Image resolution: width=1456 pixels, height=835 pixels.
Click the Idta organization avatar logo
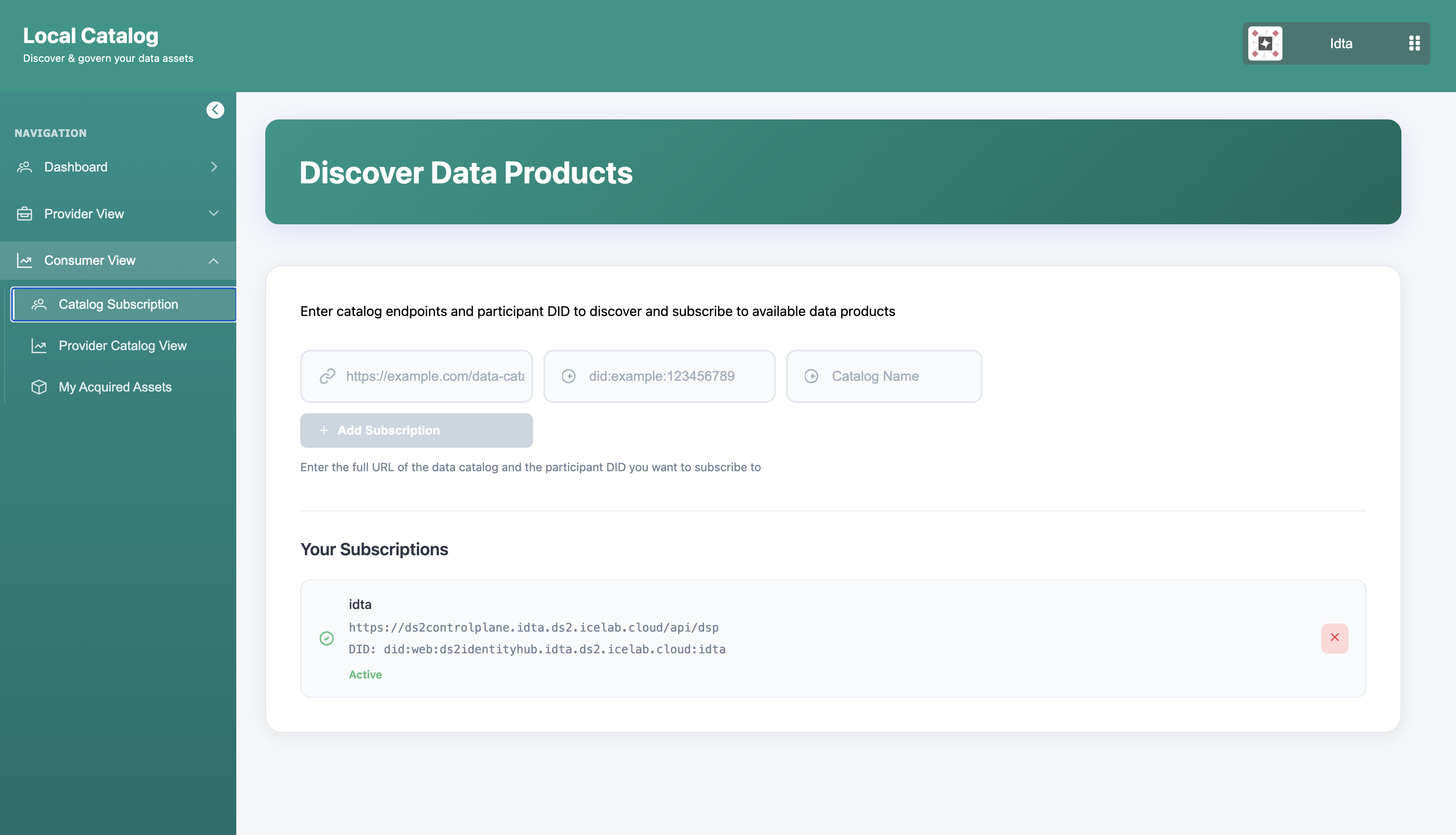tap(1265, 43)
